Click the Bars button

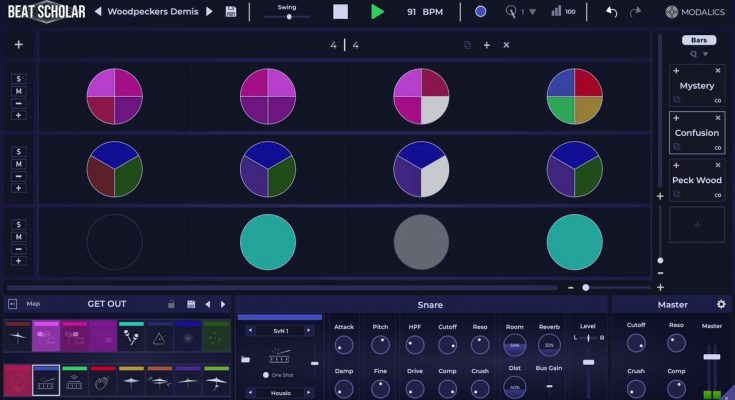697,40
